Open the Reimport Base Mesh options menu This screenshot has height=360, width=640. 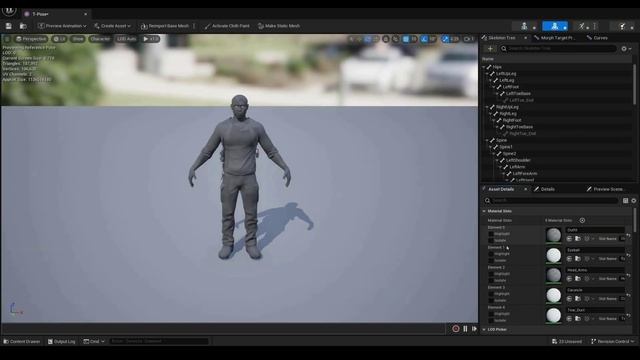pyautogui.click(x=194, y=26)
